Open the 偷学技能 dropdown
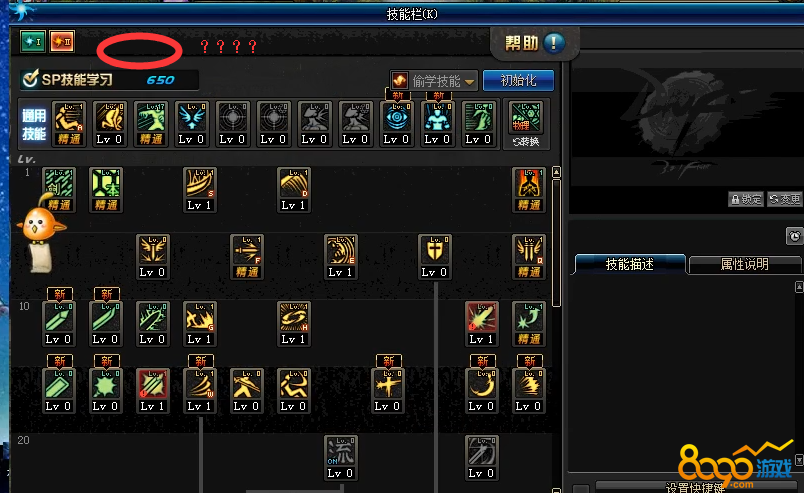 (x=434, y=81)
